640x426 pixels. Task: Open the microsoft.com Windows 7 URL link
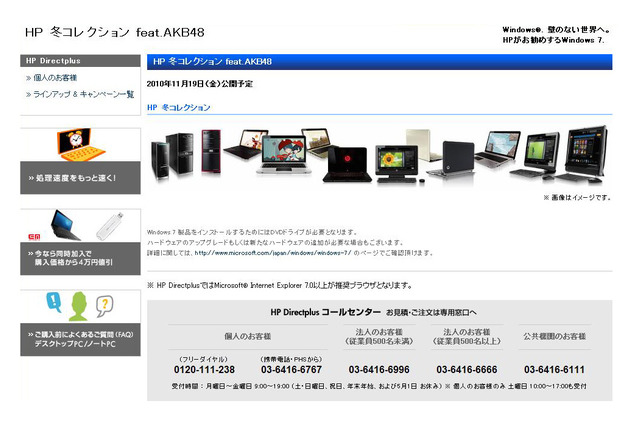coord(269,253)
